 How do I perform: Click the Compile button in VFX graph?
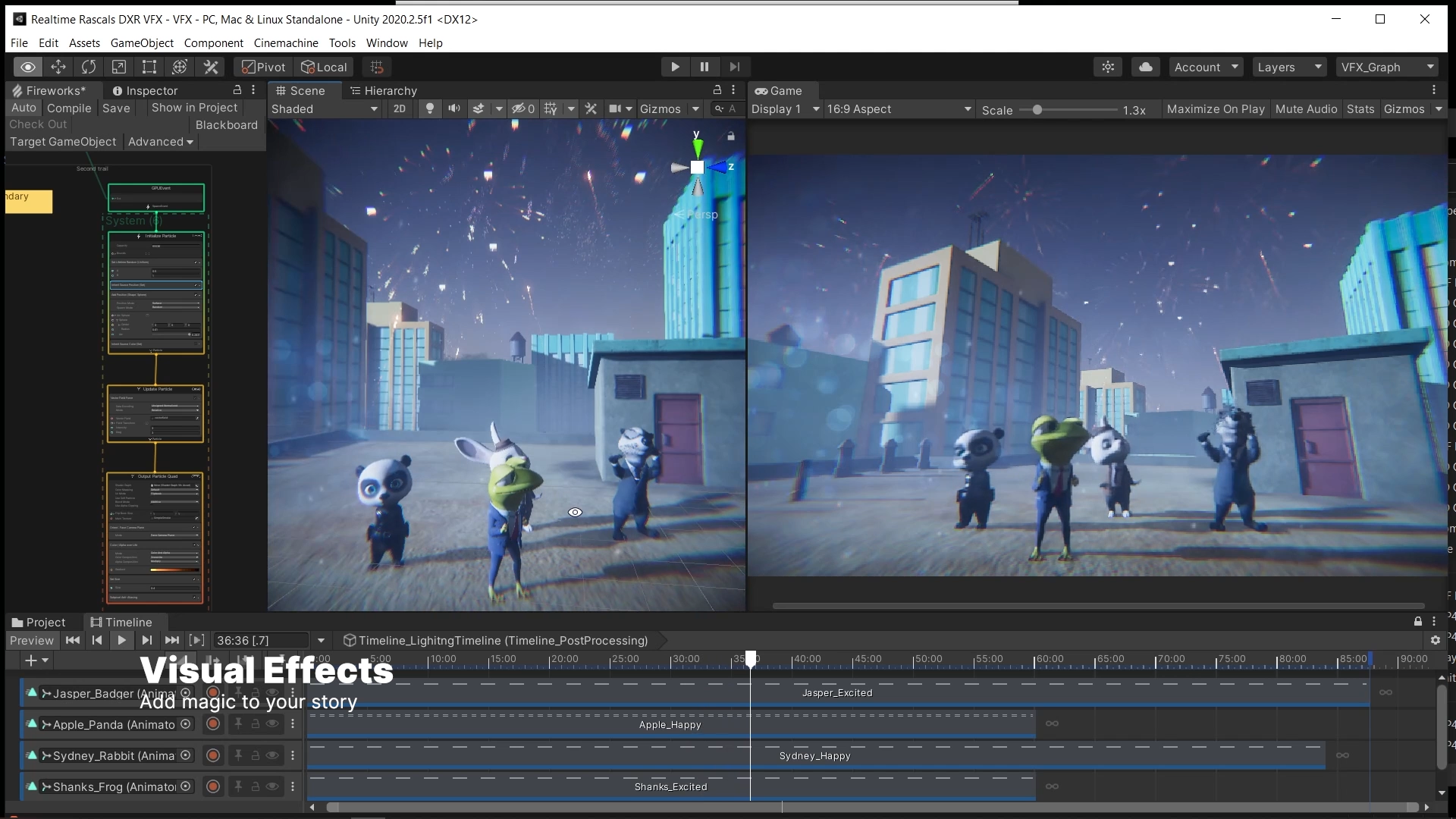[x=69, y=108]
